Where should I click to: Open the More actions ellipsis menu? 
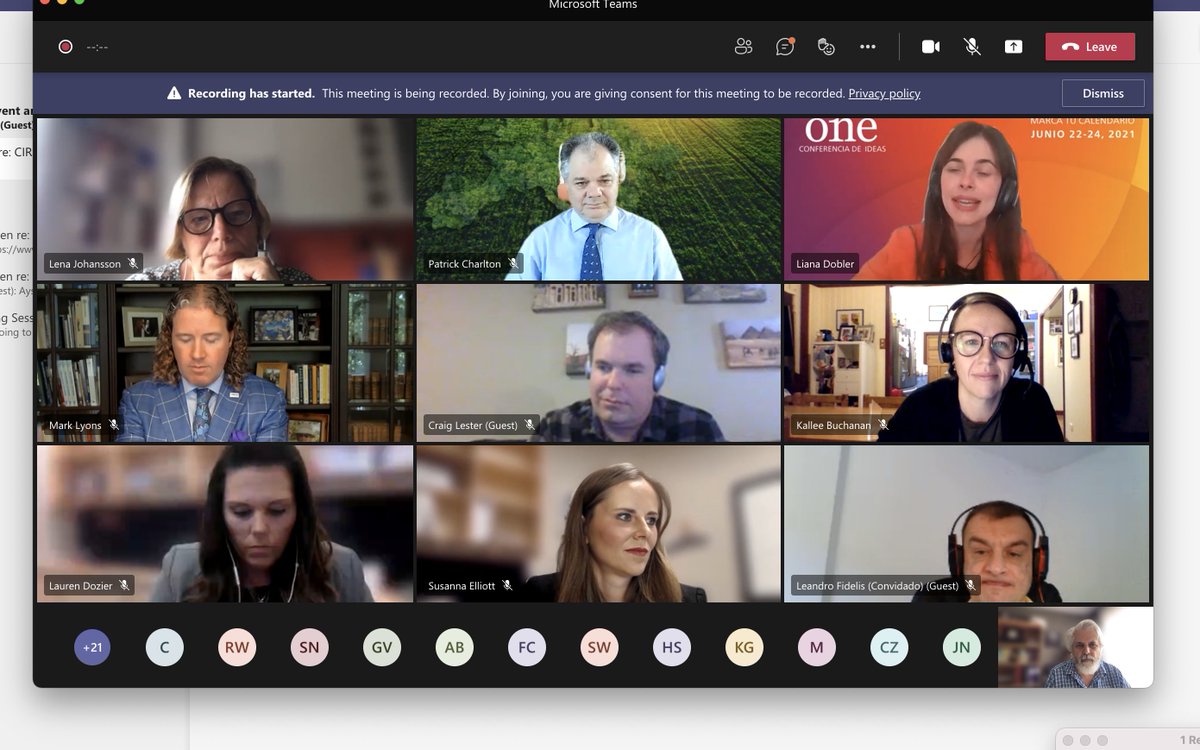pyautogui.click(x=868, y=46)
